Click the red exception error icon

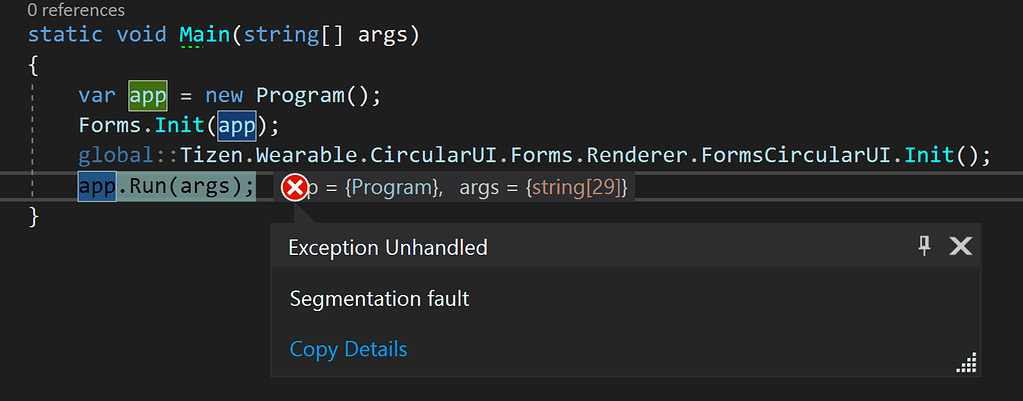tap(295, 188)
